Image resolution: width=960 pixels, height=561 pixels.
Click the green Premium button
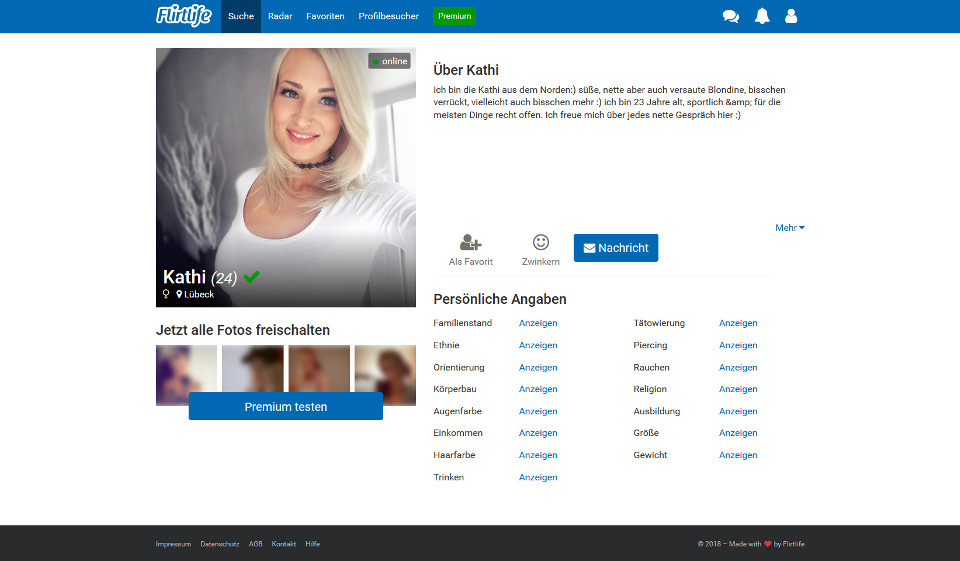pyautogui.click(x=454, y=17)
